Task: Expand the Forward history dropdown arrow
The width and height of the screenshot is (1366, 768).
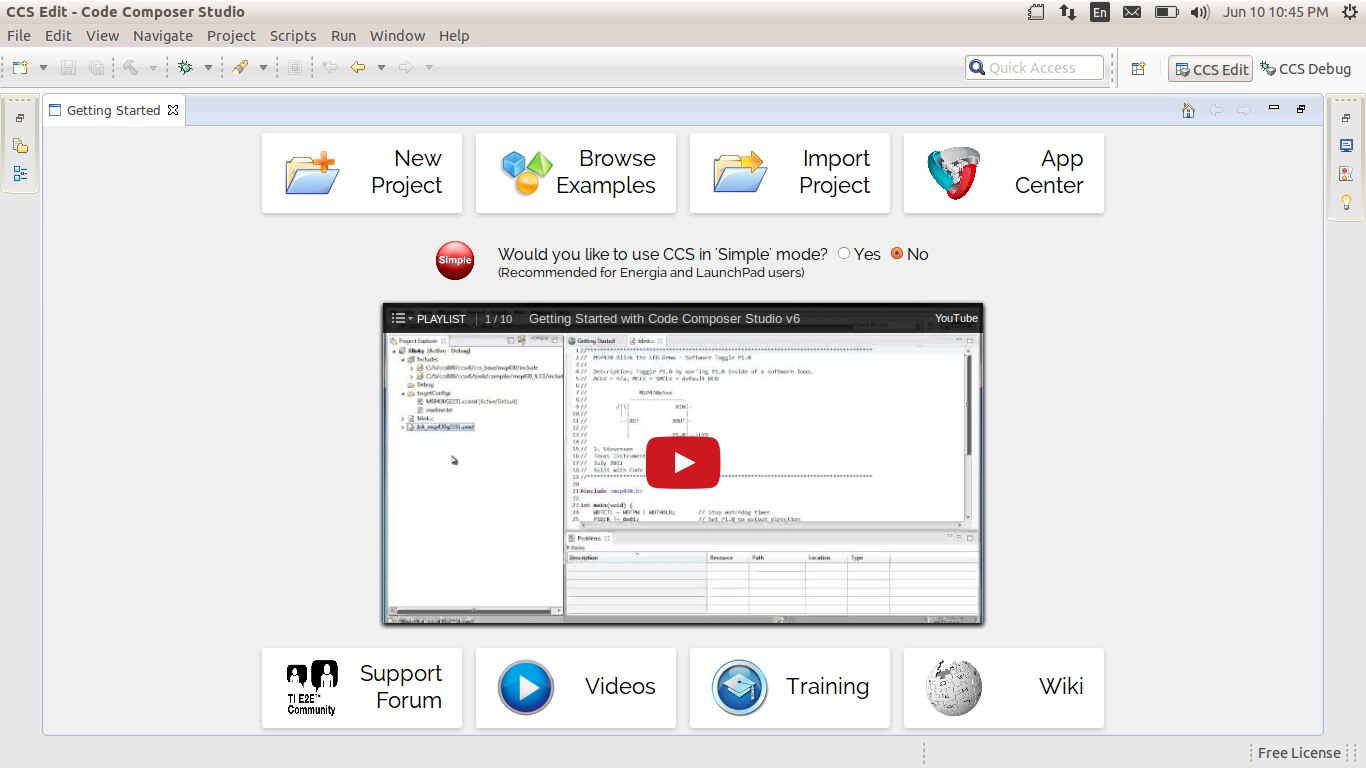Action: pos(429,68)
